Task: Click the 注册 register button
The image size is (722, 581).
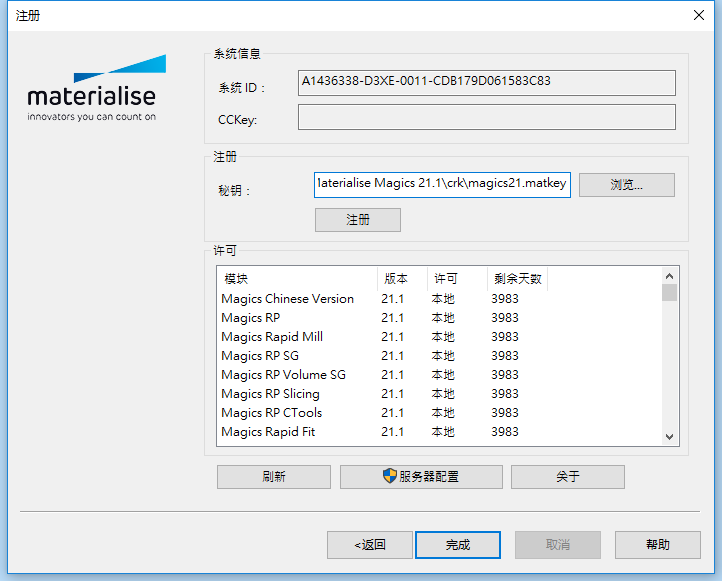Action: click(357, 220)
